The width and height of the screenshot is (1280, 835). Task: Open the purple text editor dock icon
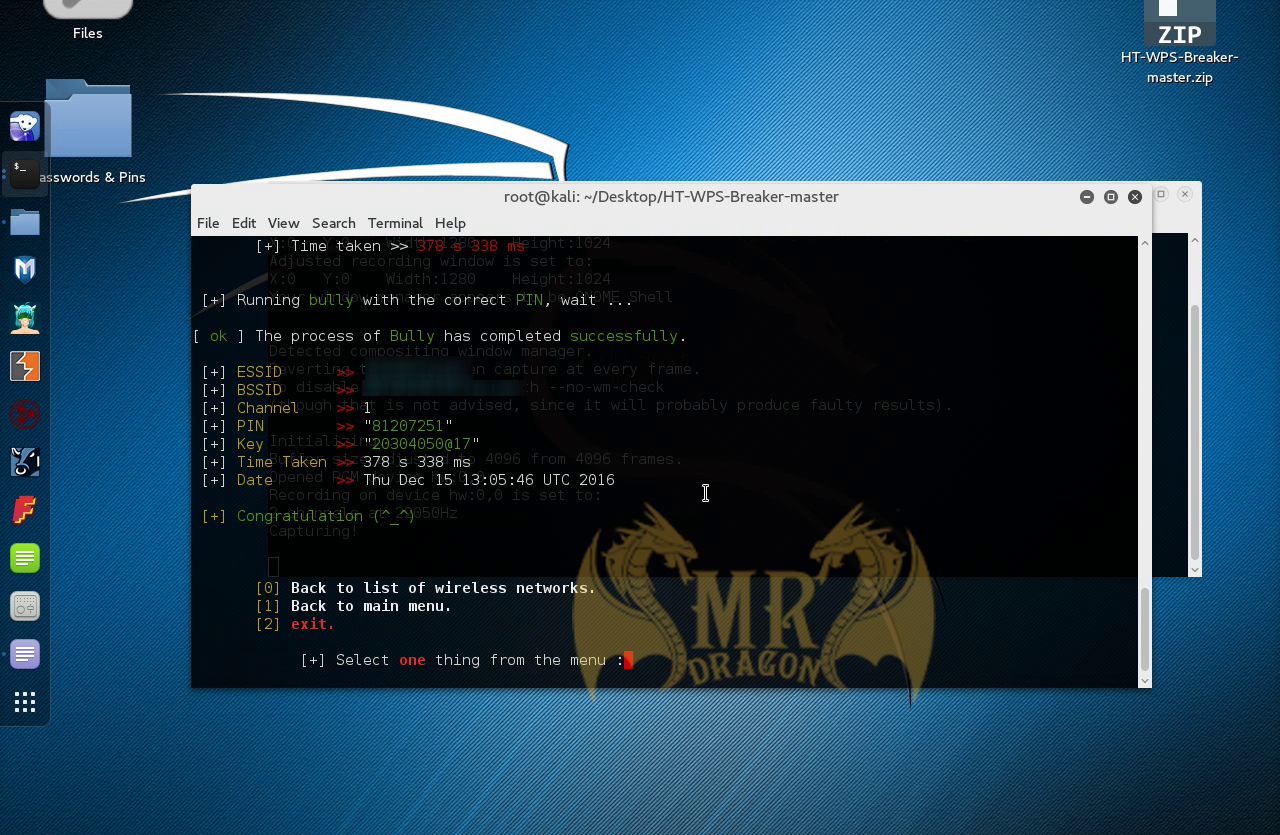(25, 654)
